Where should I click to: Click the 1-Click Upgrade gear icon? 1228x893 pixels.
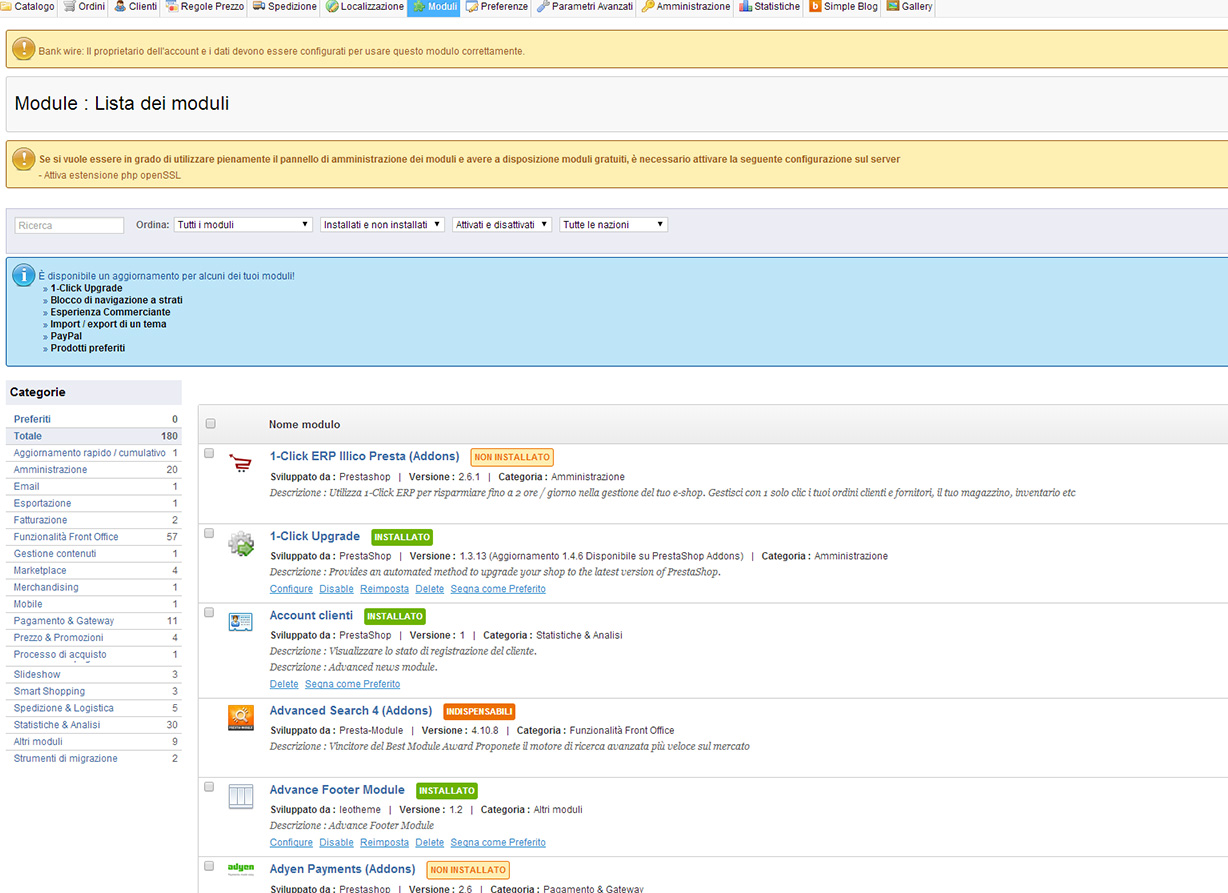tap(240, 544)
